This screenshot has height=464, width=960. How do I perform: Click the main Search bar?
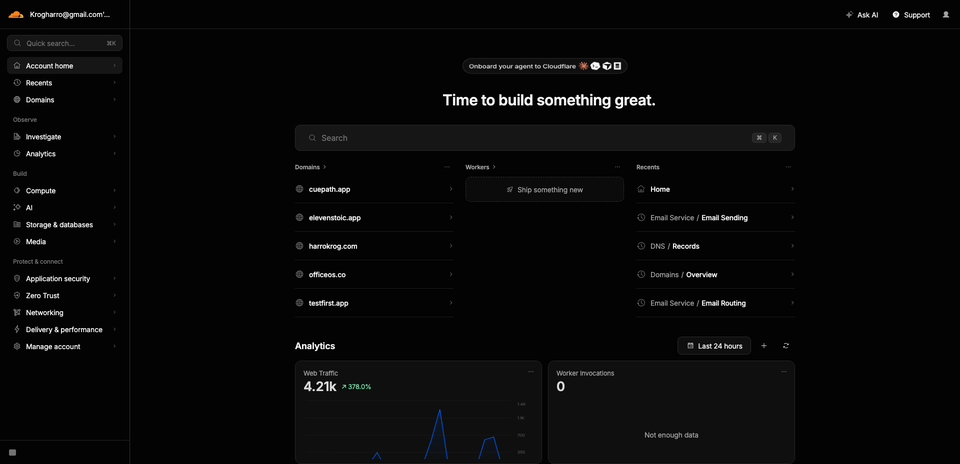545,138
